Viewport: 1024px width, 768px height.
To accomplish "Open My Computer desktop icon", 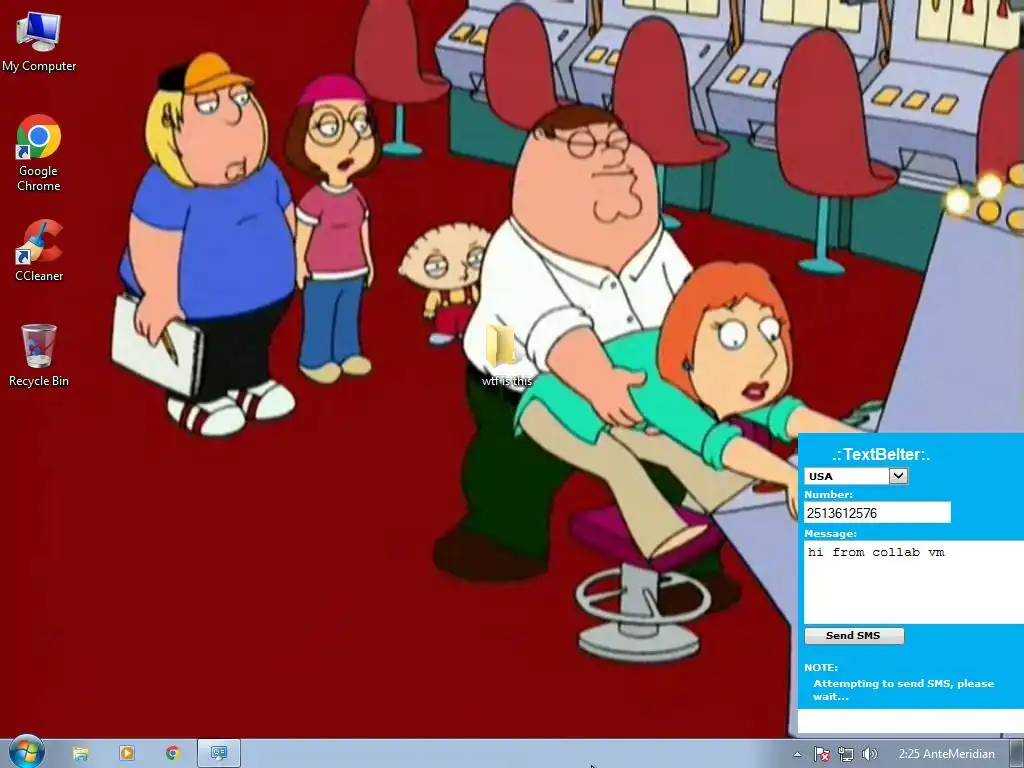I will click(x=39, y=42).
